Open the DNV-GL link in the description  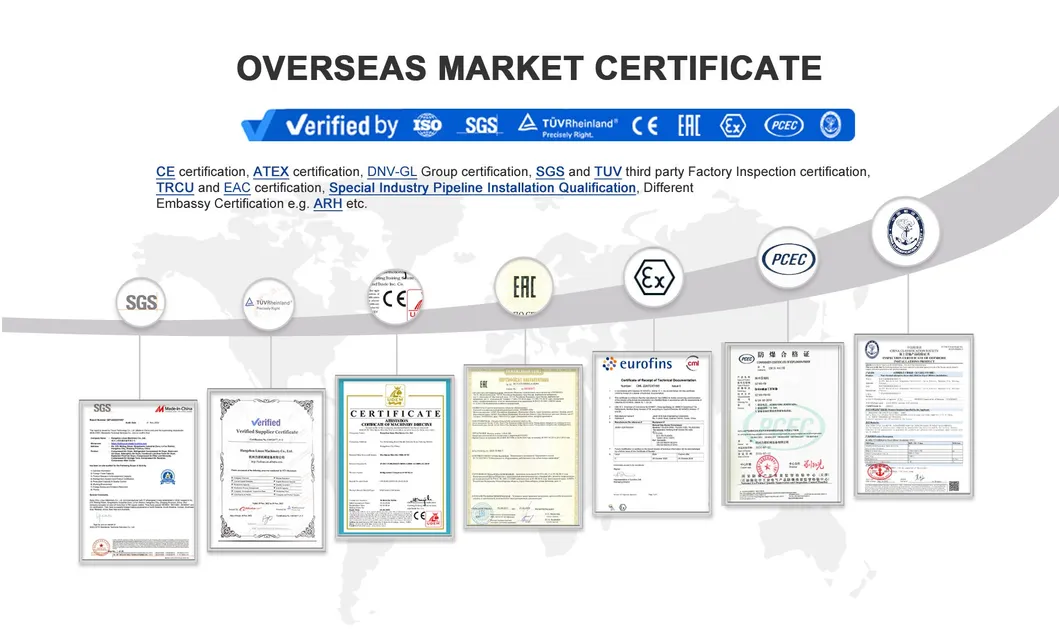tap(391, 172)
